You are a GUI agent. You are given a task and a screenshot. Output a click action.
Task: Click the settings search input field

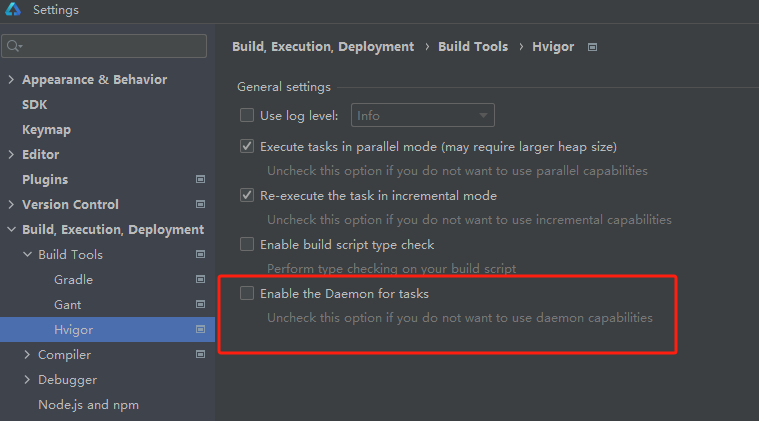tap(104, 46)
